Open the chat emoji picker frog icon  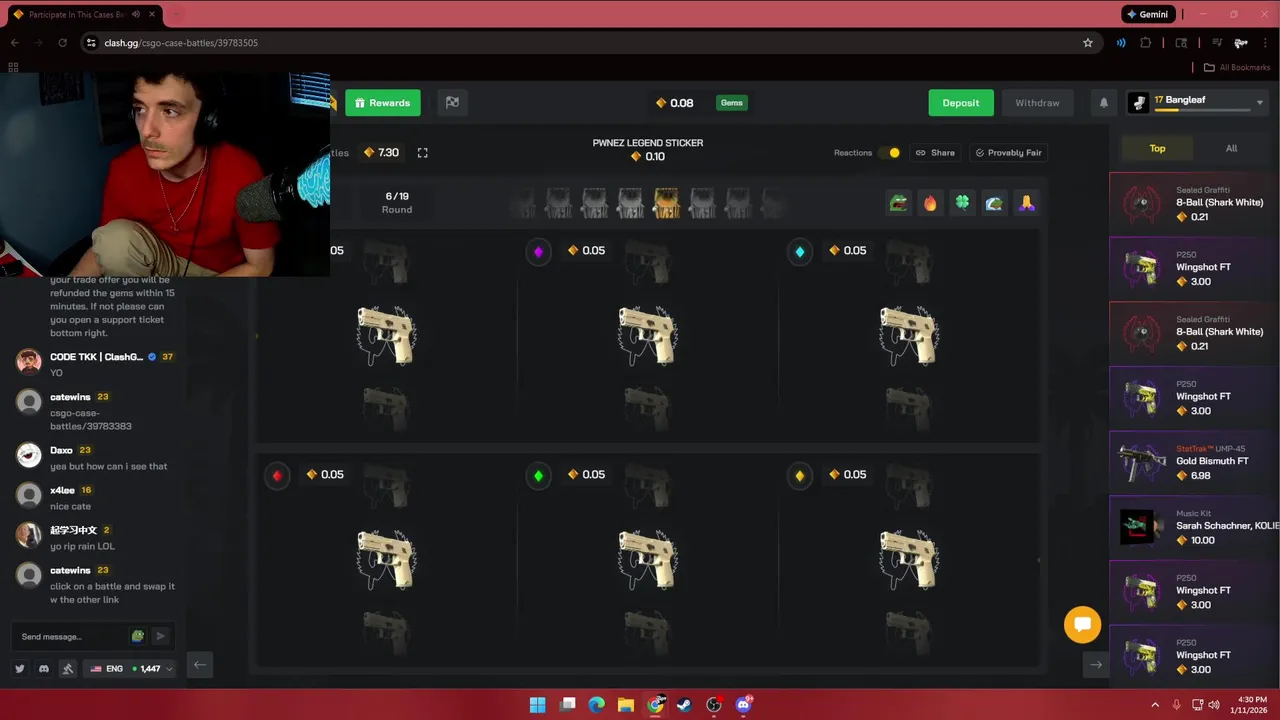(138, 636)
